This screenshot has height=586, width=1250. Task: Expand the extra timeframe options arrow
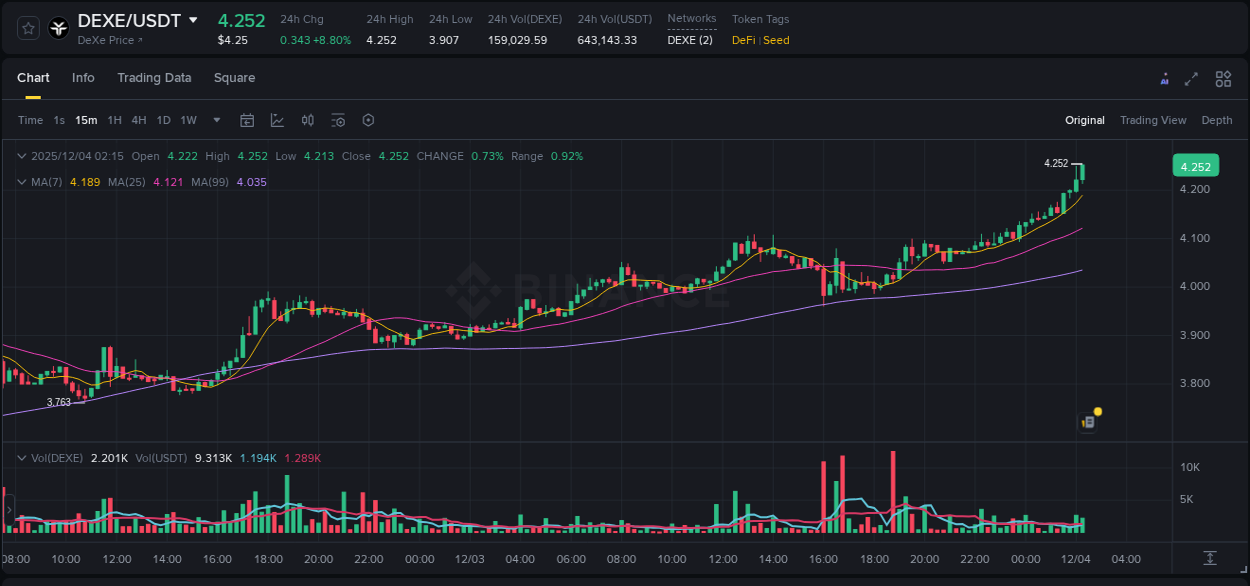pyautogui.click(x=215, y=120)
